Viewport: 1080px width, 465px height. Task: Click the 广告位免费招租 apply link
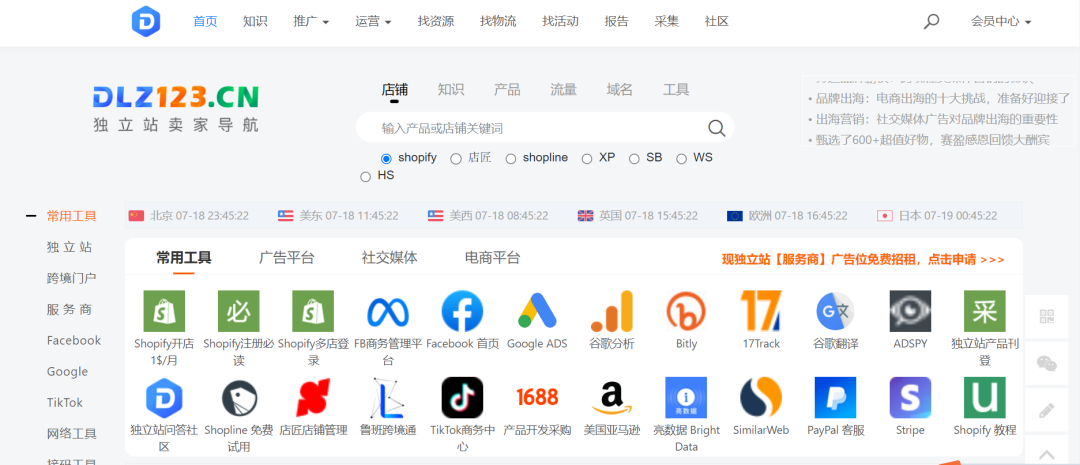863,260
